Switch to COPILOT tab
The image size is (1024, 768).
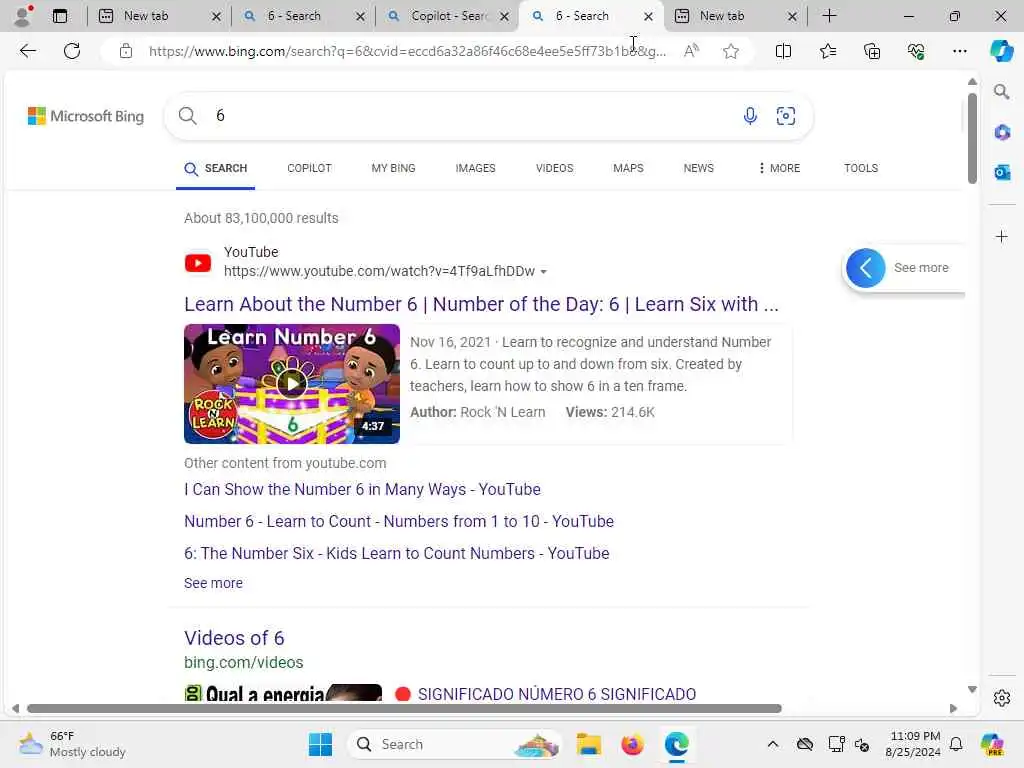point(309,168)
